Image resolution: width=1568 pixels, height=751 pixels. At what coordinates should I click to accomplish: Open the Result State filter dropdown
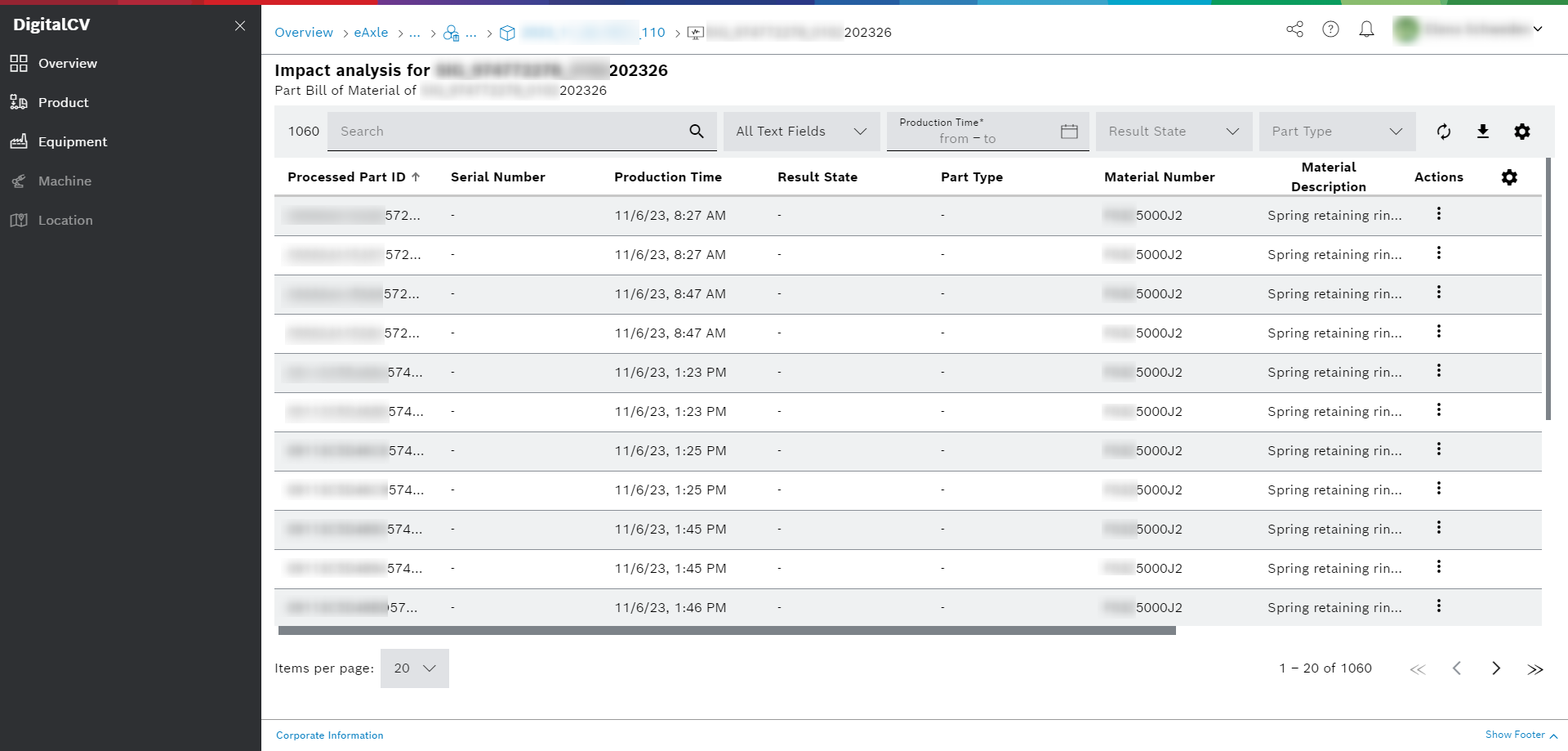[x=1174, y=131]
